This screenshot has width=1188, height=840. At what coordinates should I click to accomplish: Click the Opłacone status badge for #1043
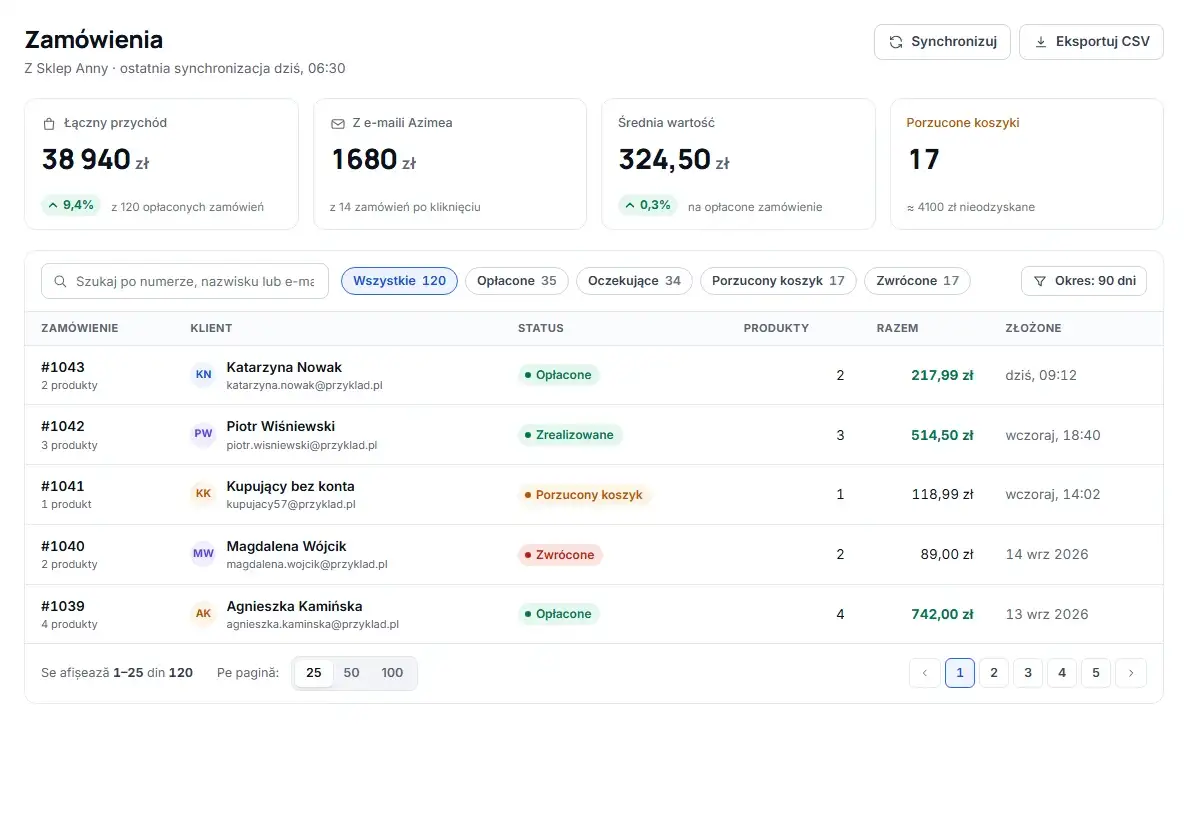click(558, 375)
